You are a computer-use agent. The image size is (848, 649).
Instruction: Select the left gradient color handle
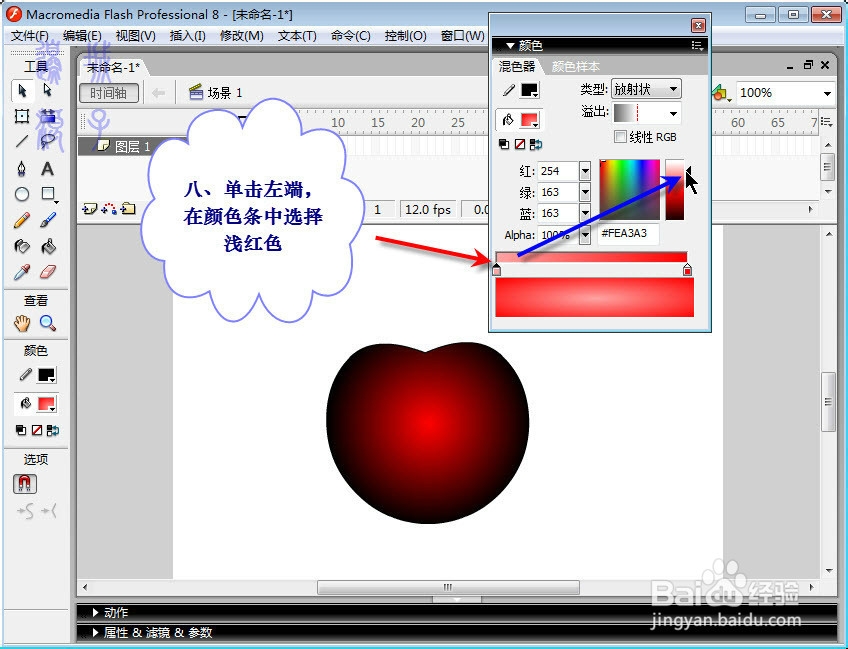(x=496, y=268)
